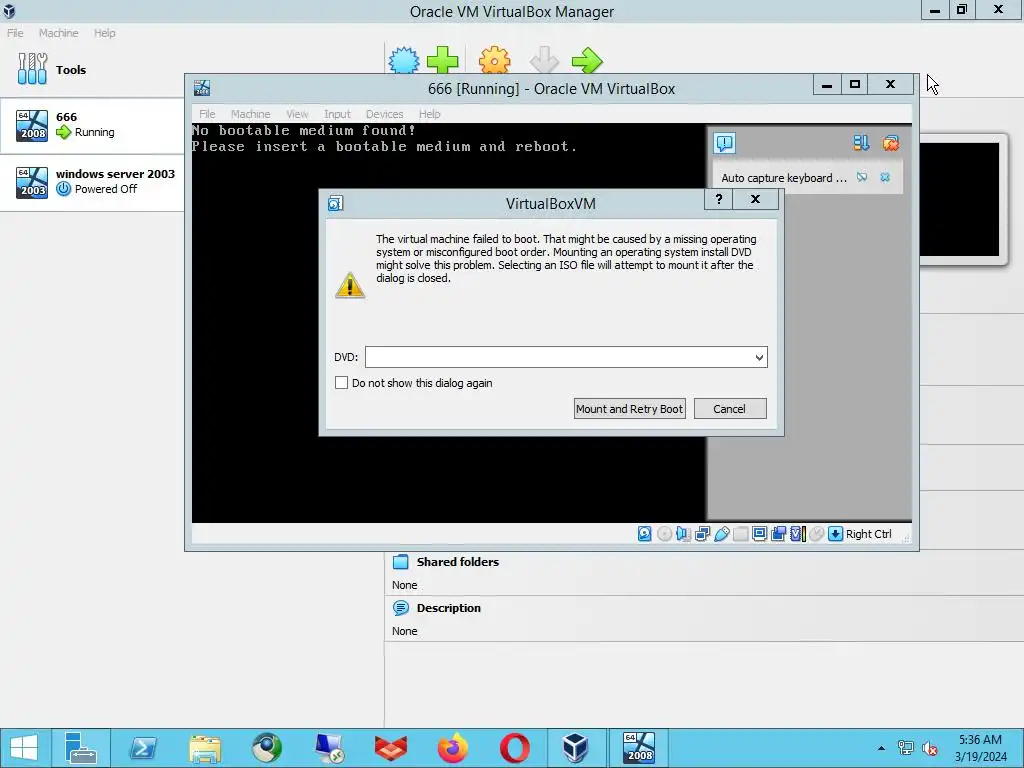Open Input menu in the 666 VM window

[337, 114]
